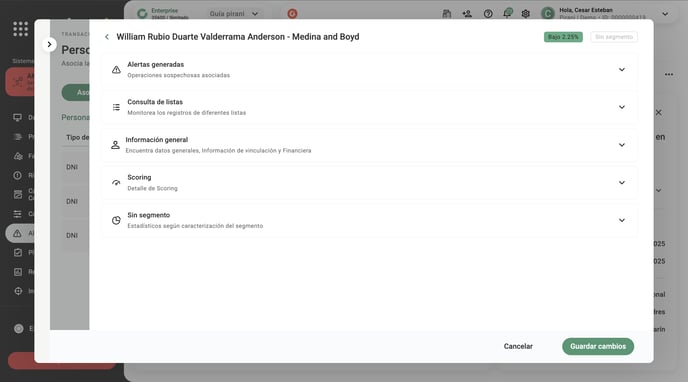Expand the Información general chevron
The width and height of the screenshot is (688, 382).
[x=622, y=145]
